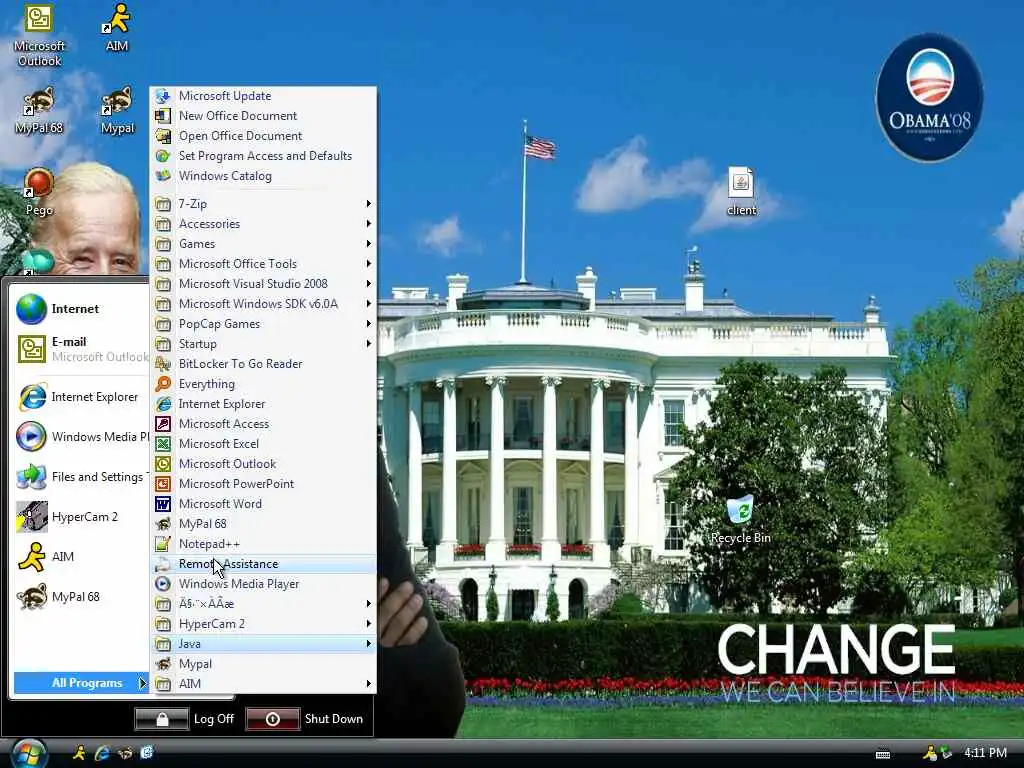Launch Microsoft Outlook from All Programs list
The width and height of the screenshot is (1024, 768).
264,464
